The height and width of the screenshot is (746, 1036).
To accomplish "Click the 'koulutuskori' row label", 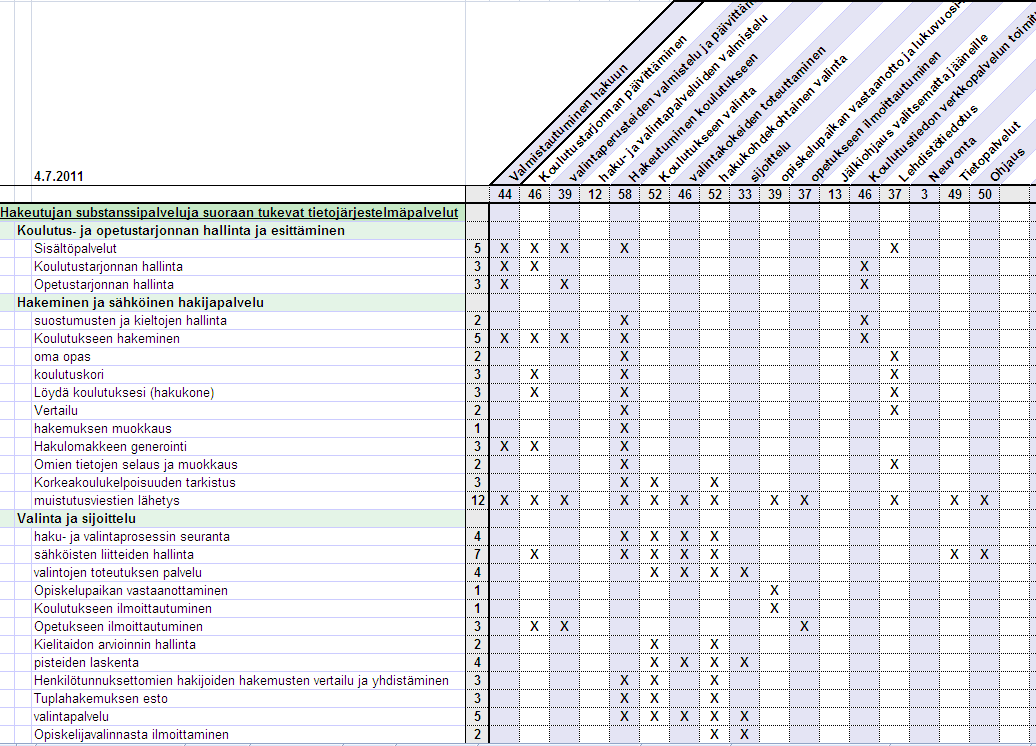I will pos(69,375).
